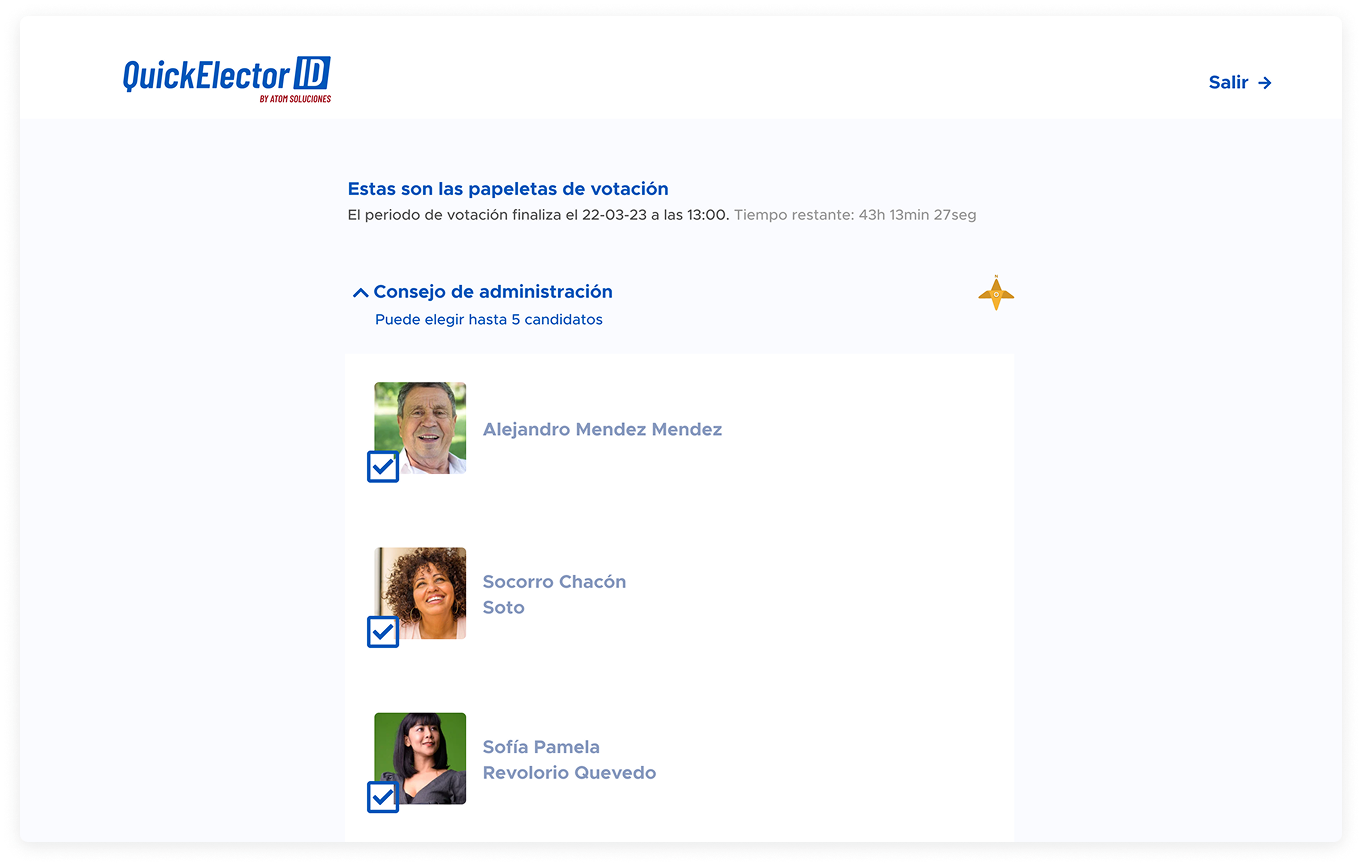The width and height of the screenshot is (1362, 866).
Task: Click "Puede elegir hasta 5 candidatos" hint
Action: click(x=489, y=320)
